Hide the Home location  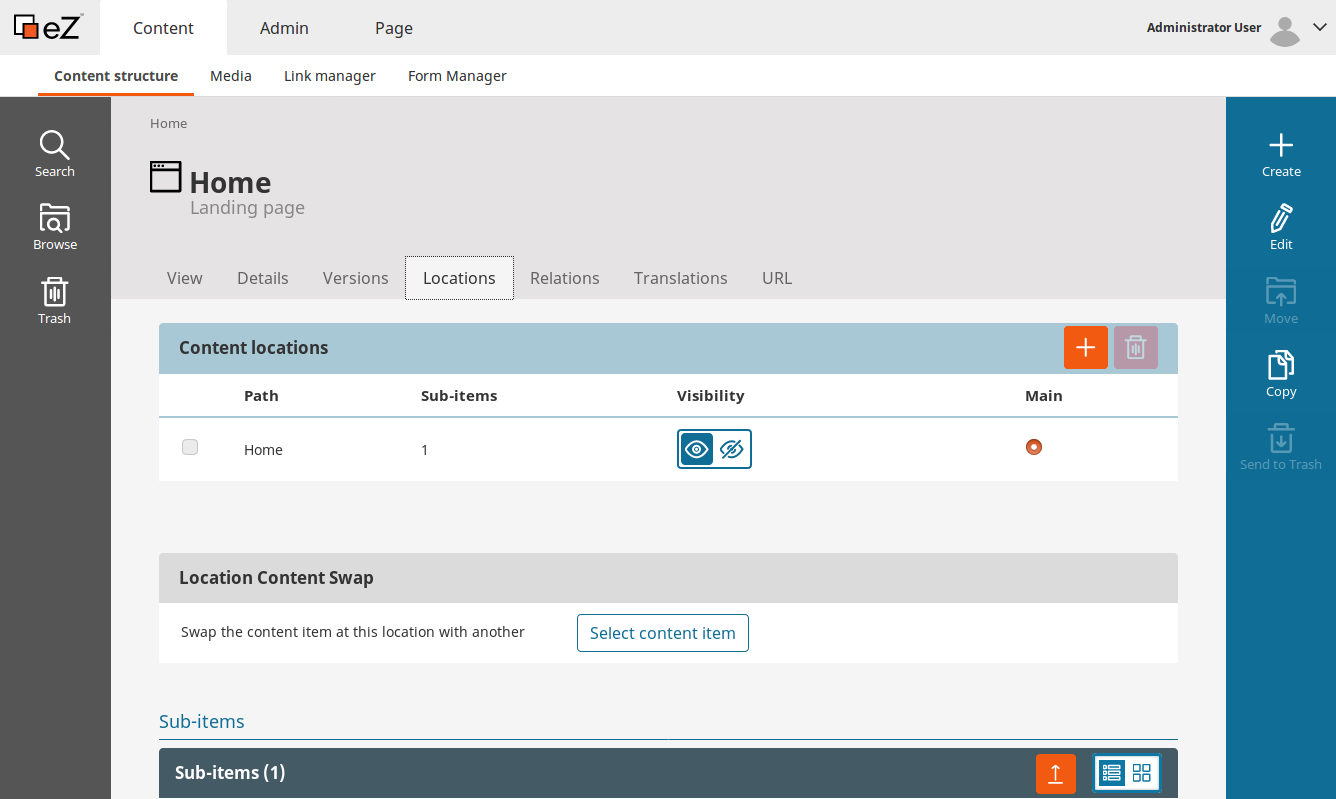coord(731,449)
